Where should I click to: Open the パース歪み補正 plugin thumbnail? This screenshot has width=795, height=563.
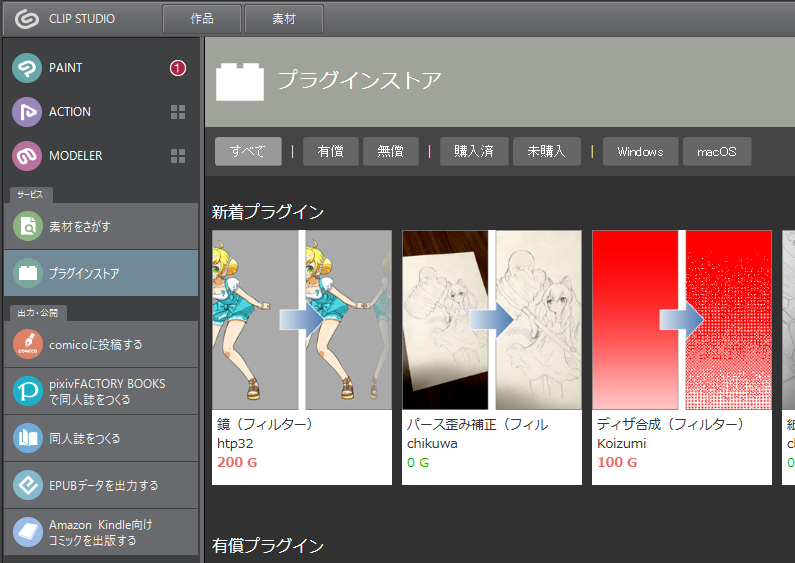[492, 320]
